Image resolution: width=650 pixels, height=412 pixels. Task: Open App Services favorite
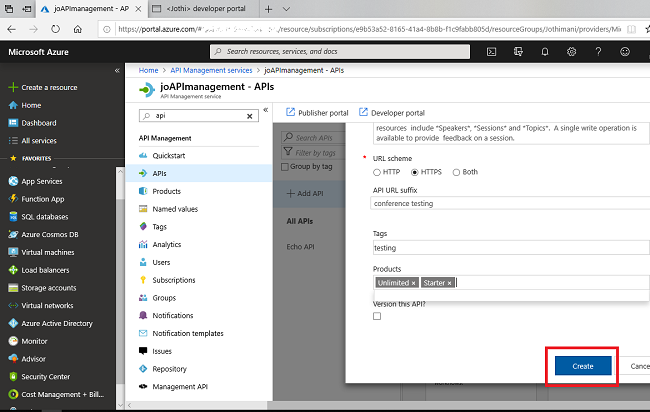click(35, 182)
